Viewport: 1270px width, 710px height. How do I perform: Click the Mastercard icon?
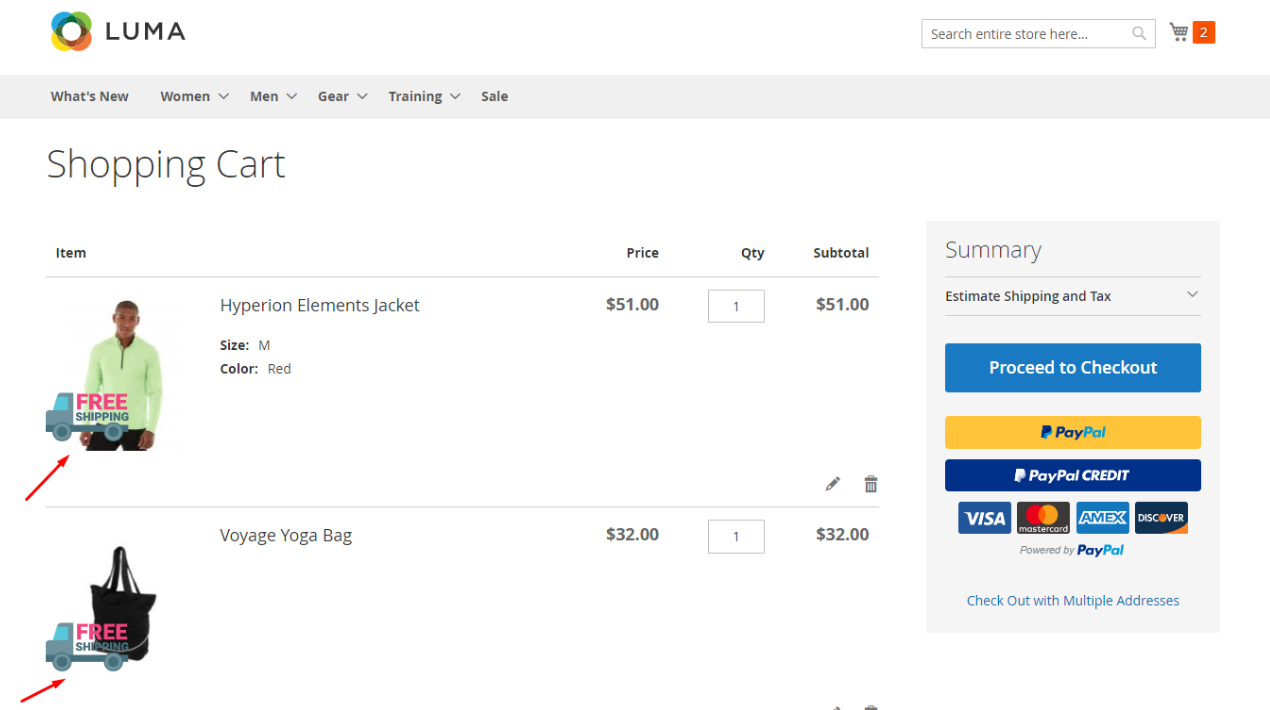click(1043, 518)
